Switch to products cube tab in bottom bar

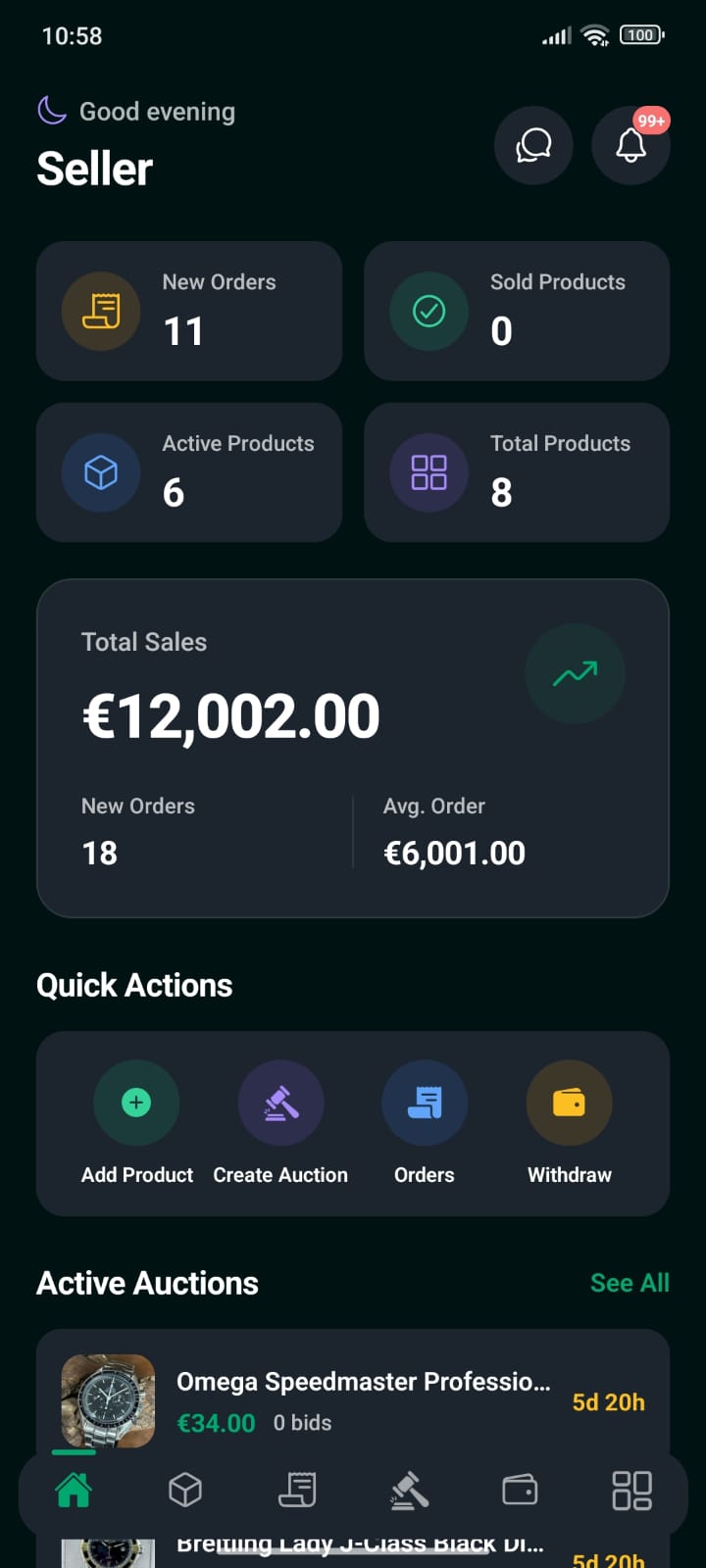coord(185,1491)
